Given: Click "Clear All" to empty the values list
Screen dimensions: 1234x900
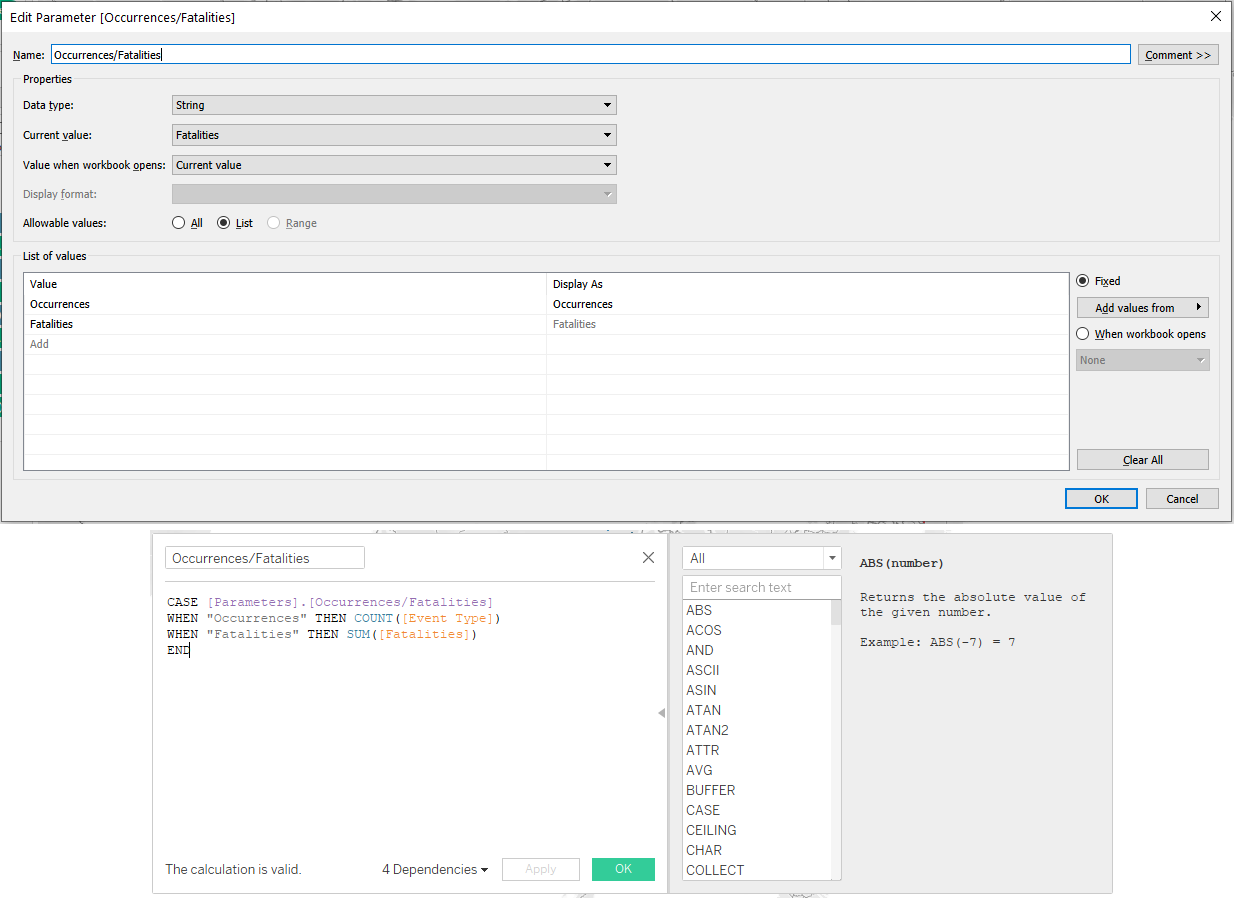Looking at the screenshot, I should pyautogui.click(x=1142, y=459).
